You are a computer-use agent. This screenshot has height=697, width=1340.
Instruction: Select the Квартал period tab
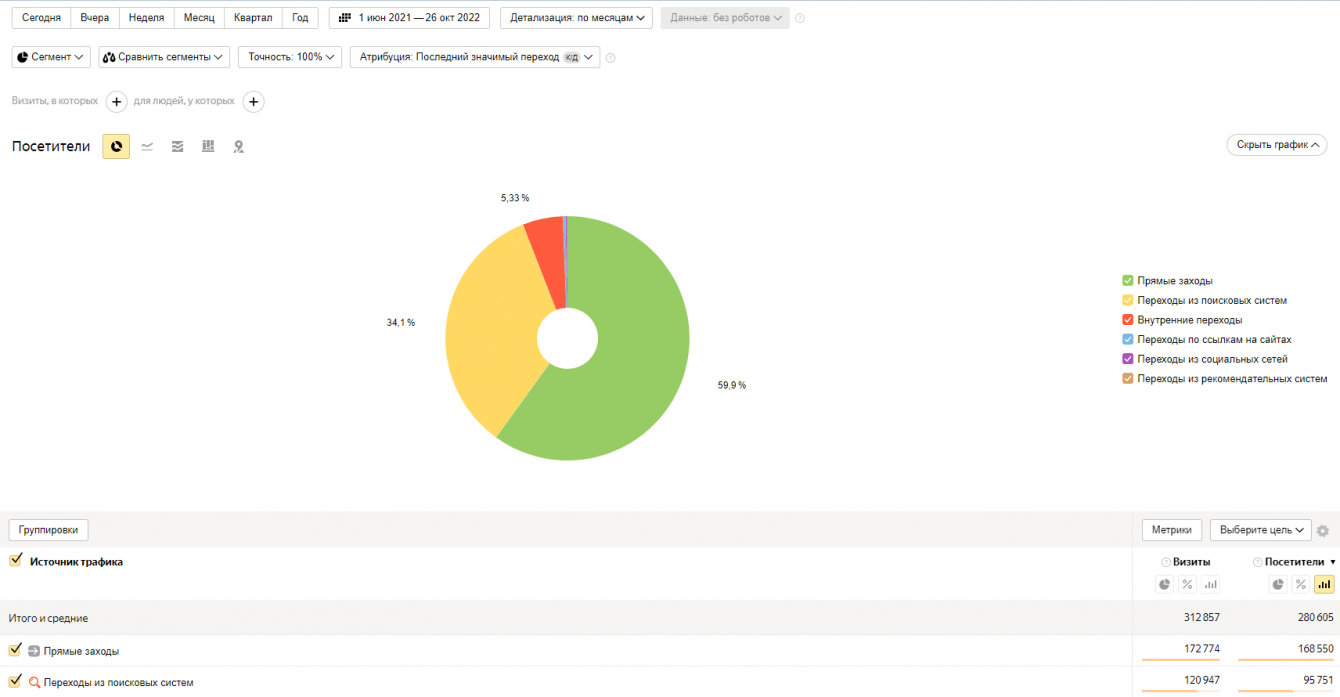coord(253,18)
